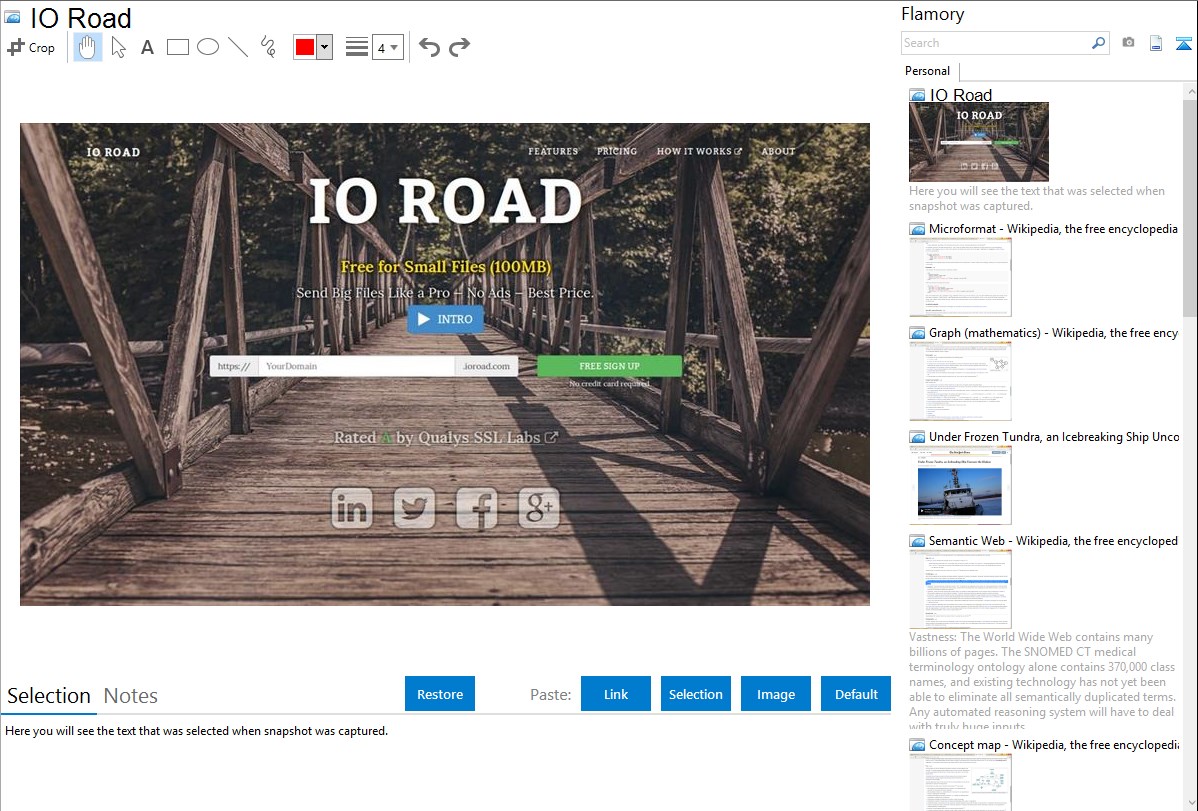The height and width of the screenshot is (811, 1198).
Task: Click the Google Plus icon
Action: coord(539,508)
